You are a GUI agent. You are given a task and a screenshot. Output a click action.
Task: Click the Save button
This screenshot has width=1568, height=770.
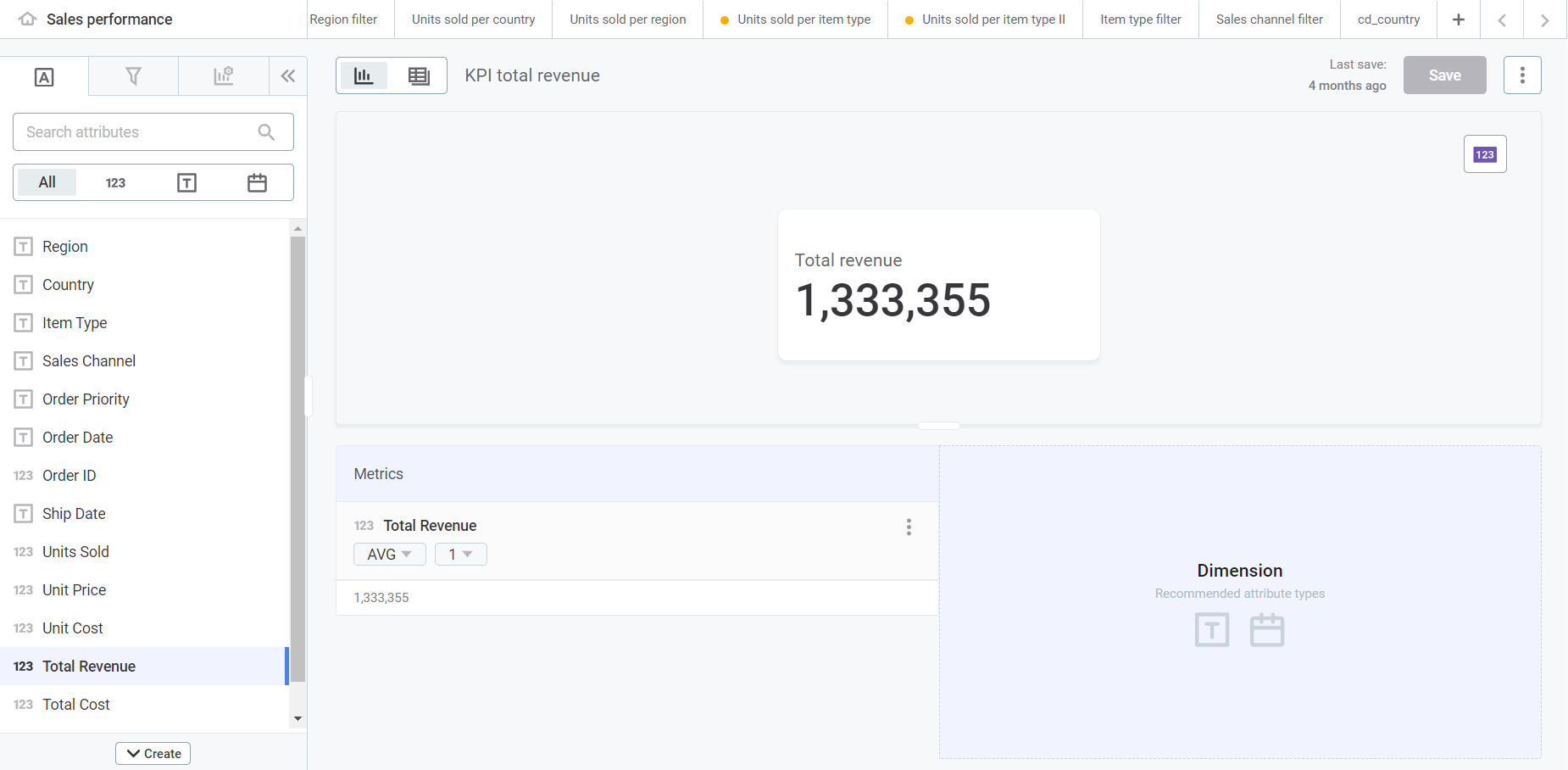1444,75
